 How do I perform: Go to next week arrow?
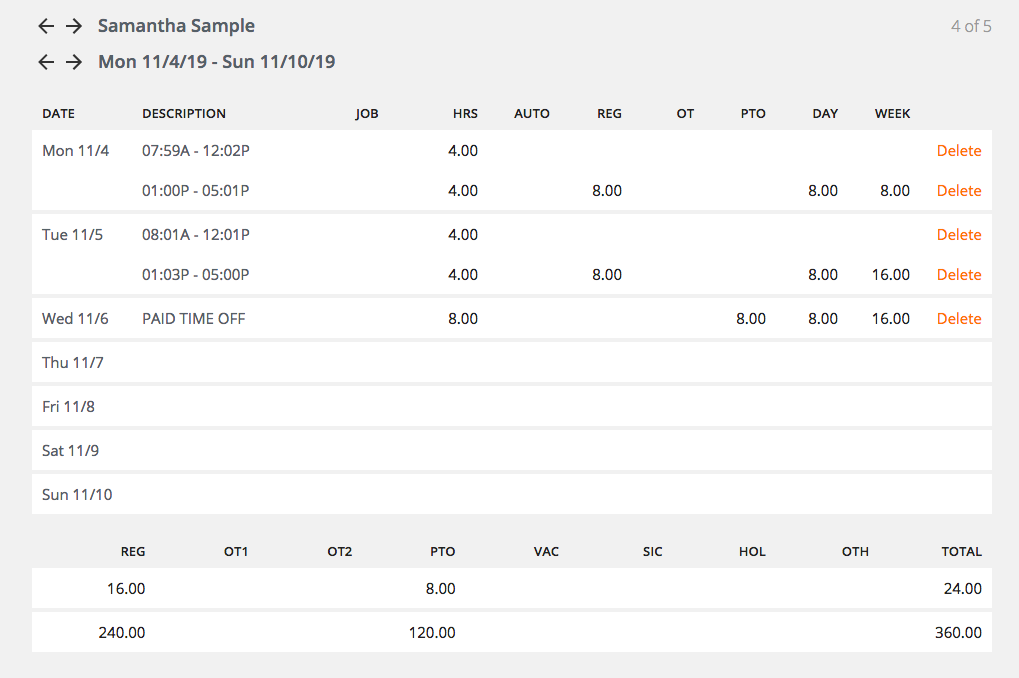coord(74,62)
